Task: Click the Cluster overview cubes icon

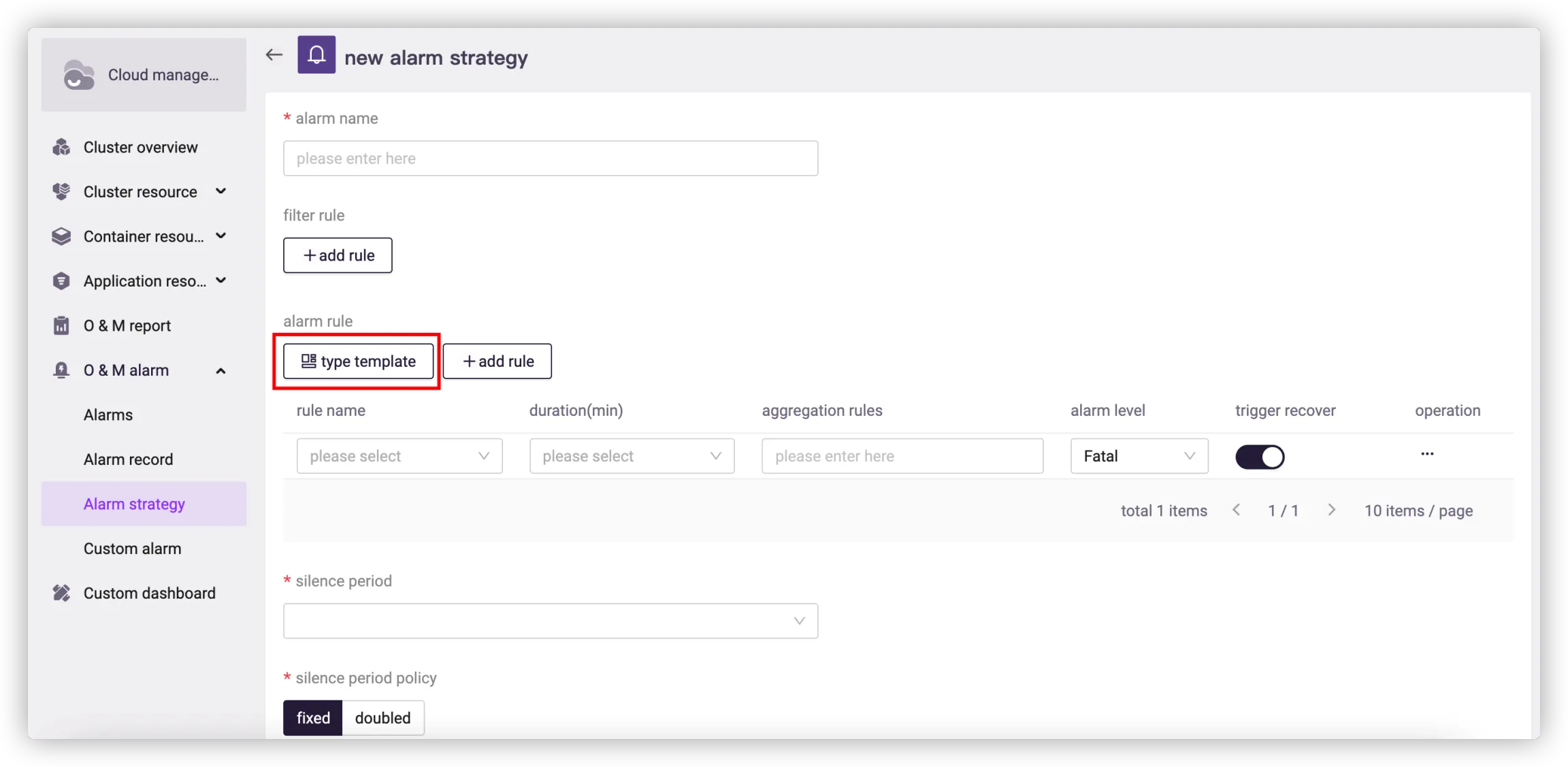Action: [61, 148]
